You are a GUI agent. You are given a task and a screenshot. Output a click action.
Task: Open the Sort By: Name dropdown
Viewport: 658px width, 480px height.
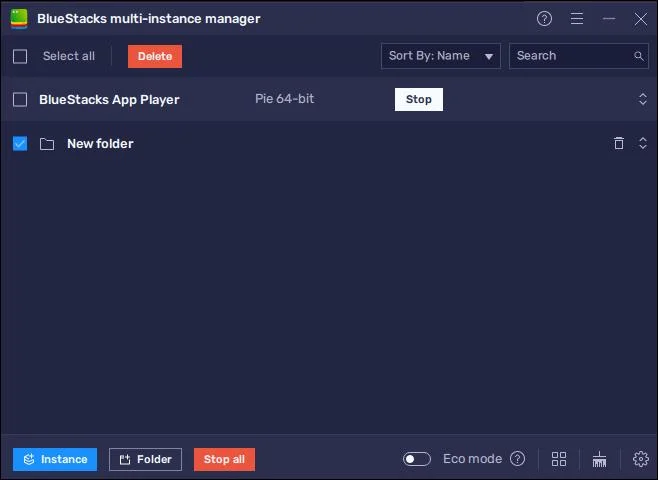[441, 56]
